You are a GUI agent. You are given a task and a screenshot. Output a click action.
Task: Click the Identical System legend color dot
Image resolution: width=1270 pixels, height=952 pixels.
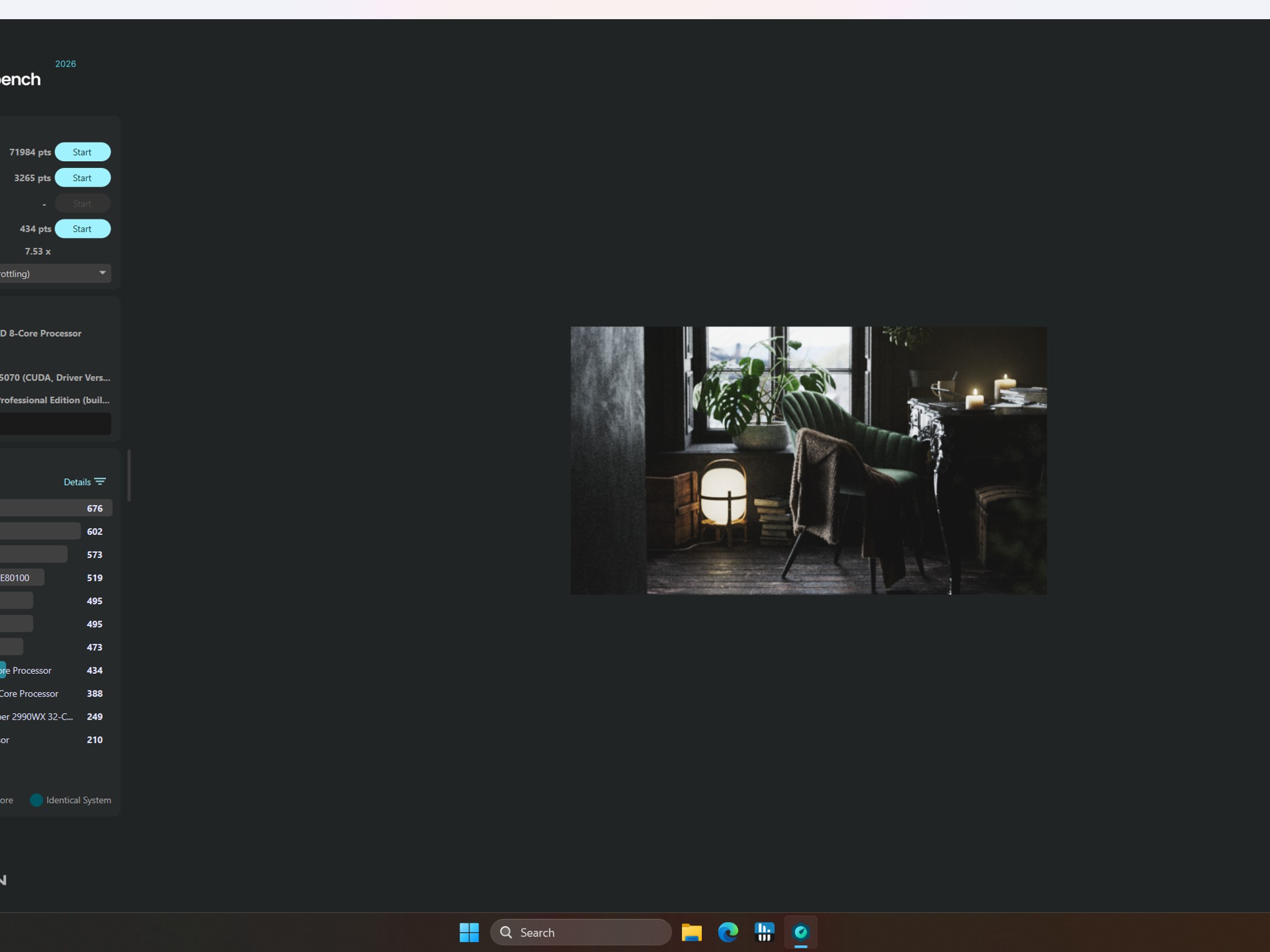37,800
